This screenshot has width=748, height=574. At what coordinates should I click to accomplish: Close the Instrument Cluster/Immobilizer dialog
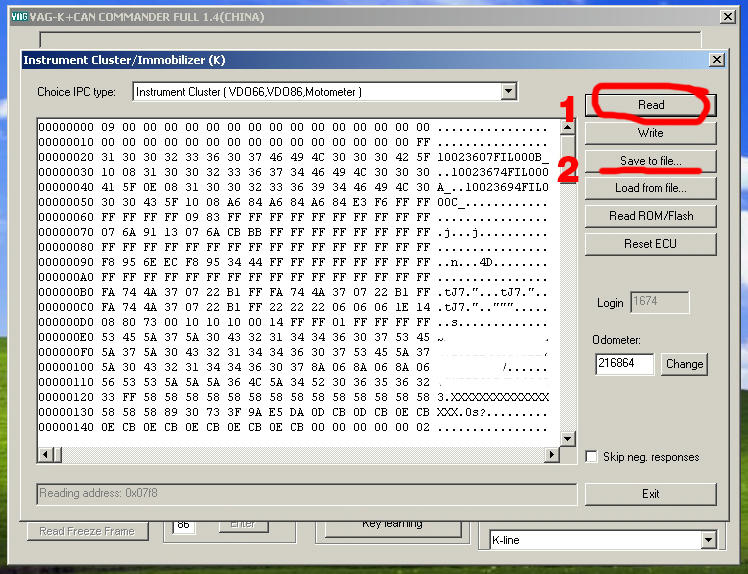pyautogui.click(x=717, y=60)
